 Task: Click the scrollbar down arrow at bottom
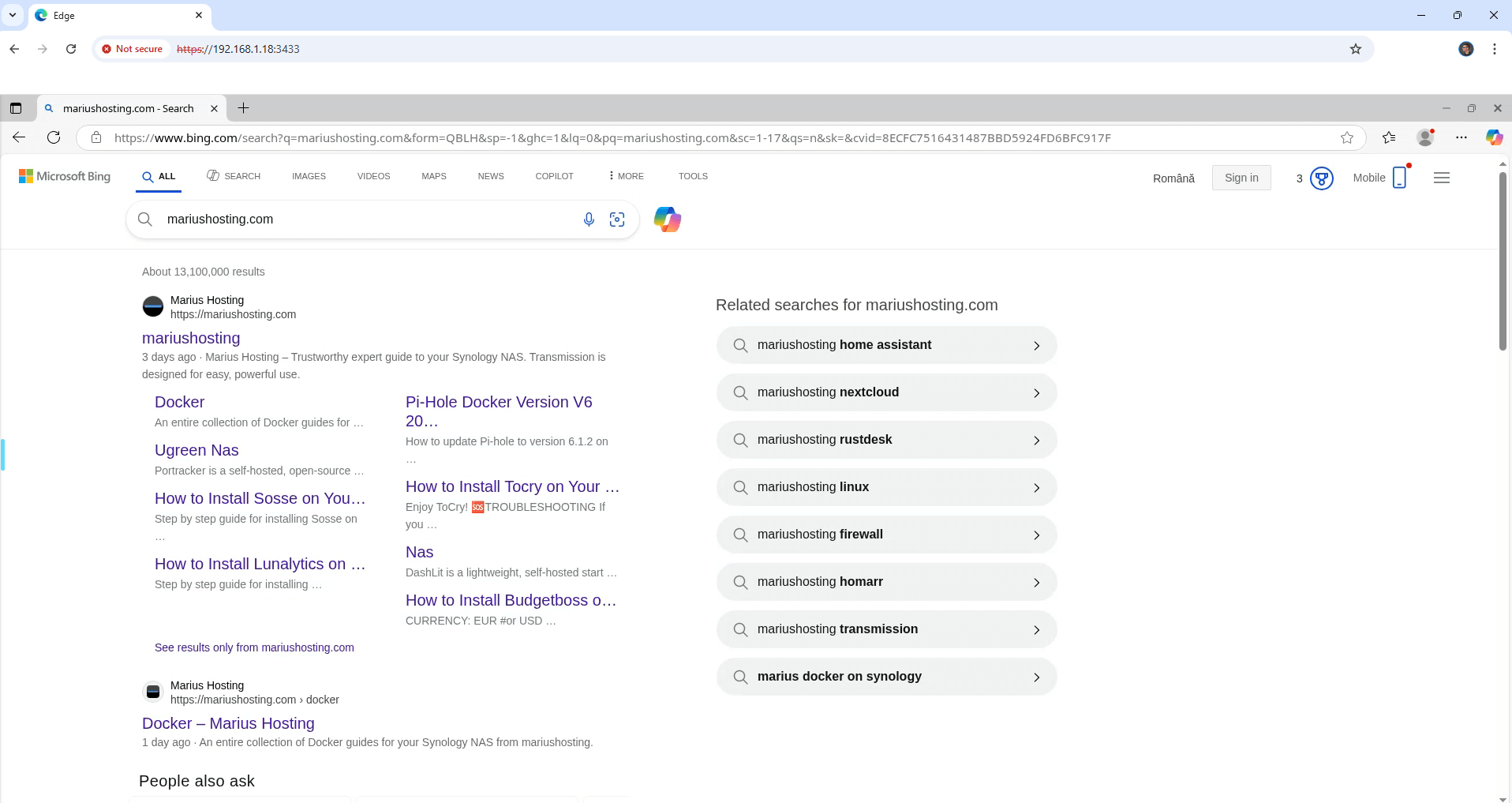pyautogui.click(x=1503, y=798)
